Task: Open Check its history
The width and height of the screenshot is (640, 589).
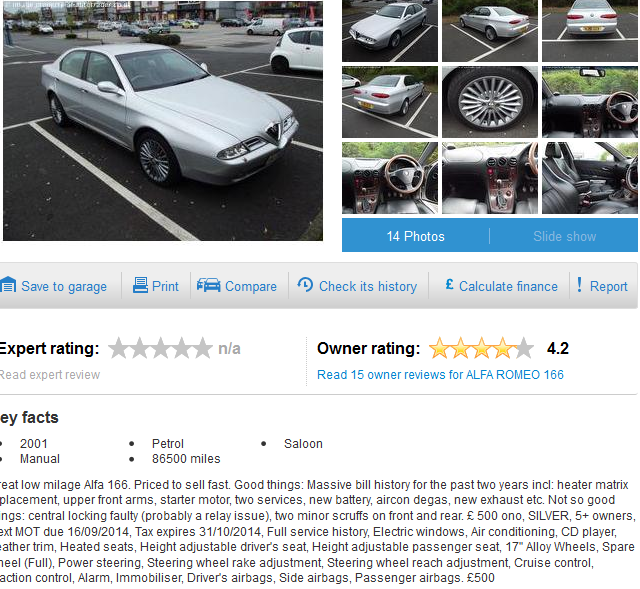Action: tap(368, 287)
